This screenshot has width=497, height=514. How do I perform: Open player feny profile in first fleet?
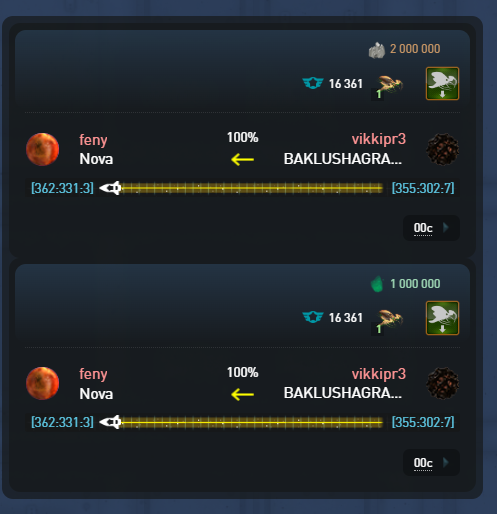click(x=93, y=140)
